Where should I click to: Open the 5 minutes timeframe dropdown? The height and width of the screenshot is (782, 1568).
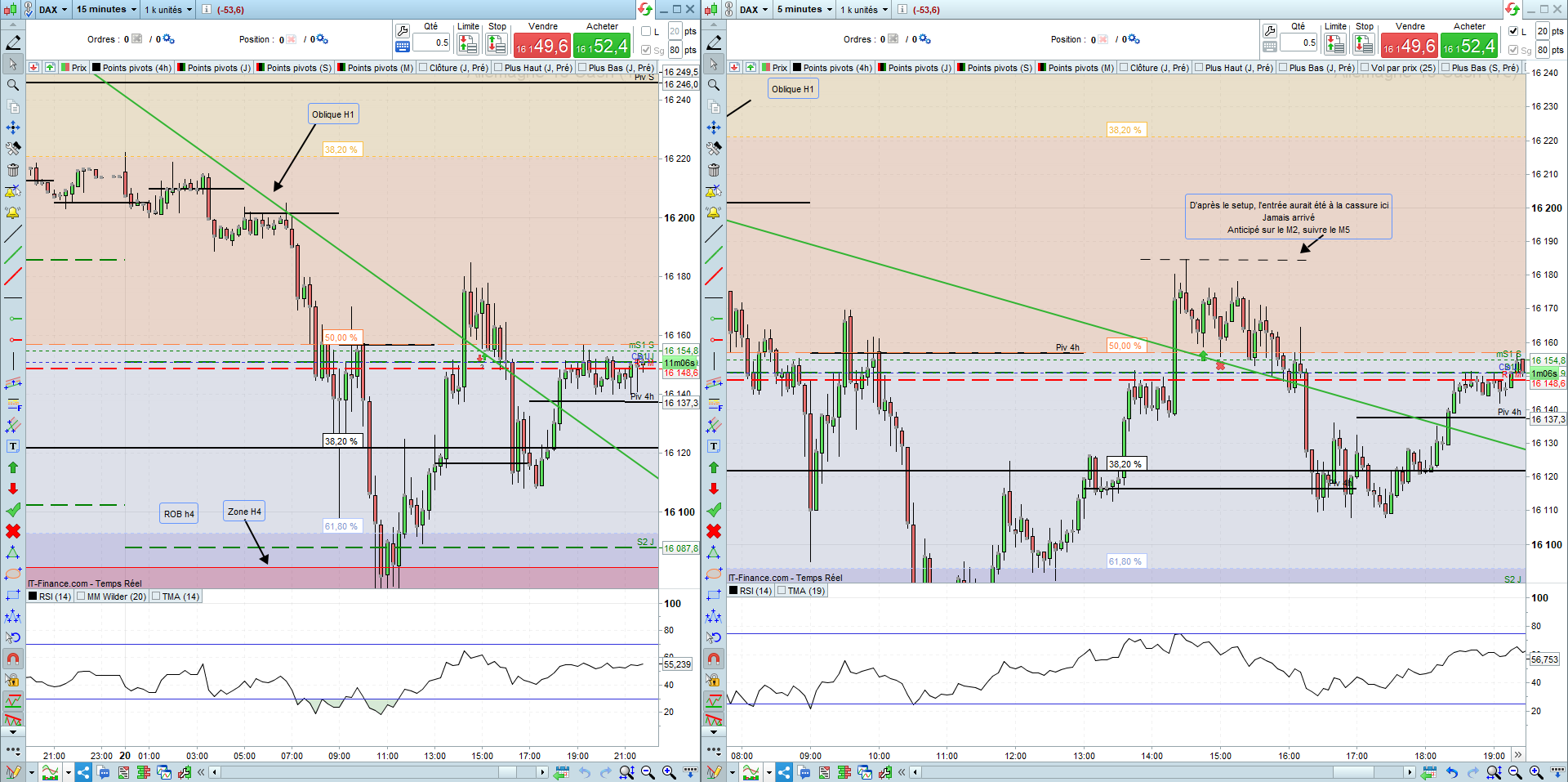coord(804,10)
